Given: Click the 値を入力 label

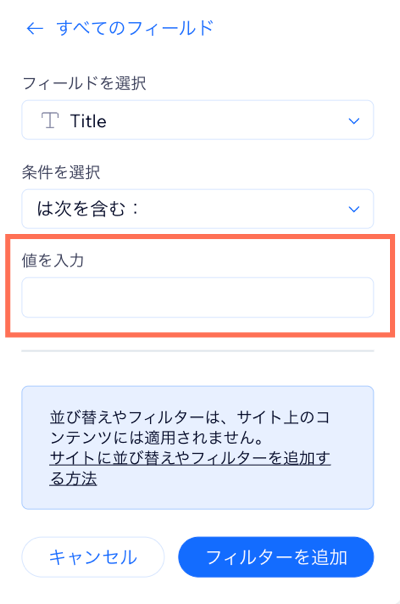Looking at the screenshot, I should point(53,260).
